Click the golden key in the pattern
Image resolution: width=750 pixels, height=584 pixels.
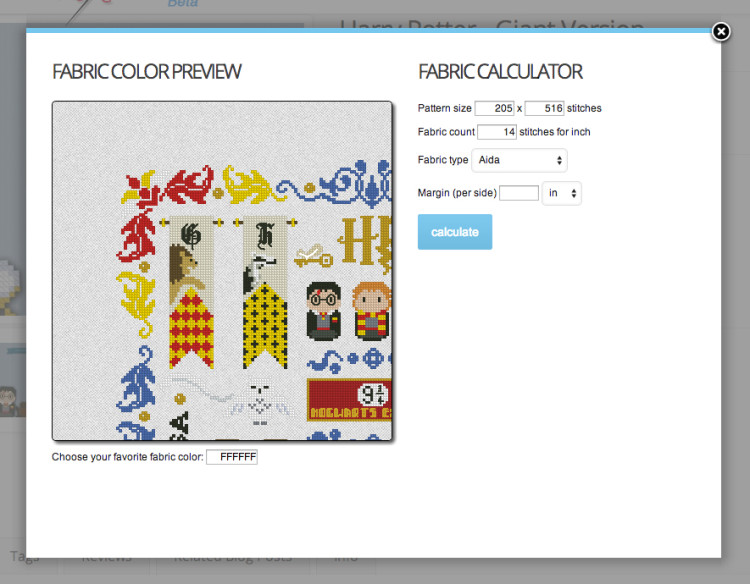(313, 257)
